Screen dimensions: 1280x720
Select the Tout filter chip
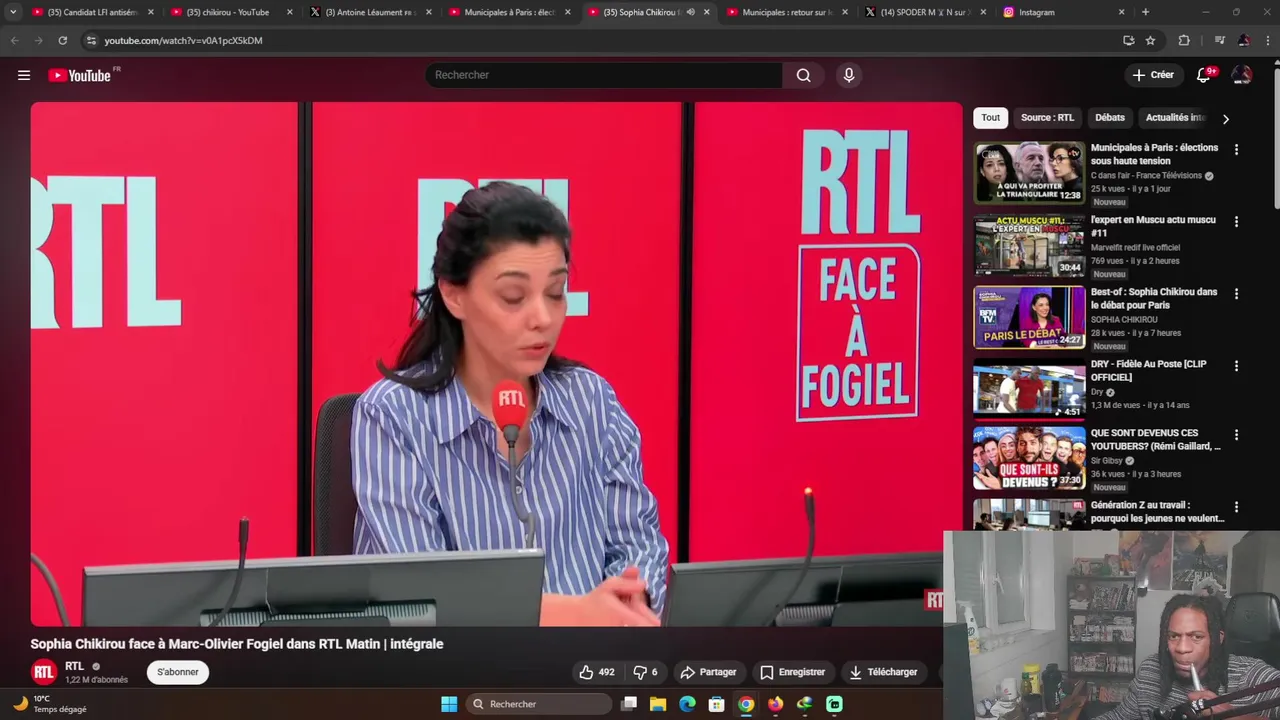pyautogui.click(x=990, y=117)
